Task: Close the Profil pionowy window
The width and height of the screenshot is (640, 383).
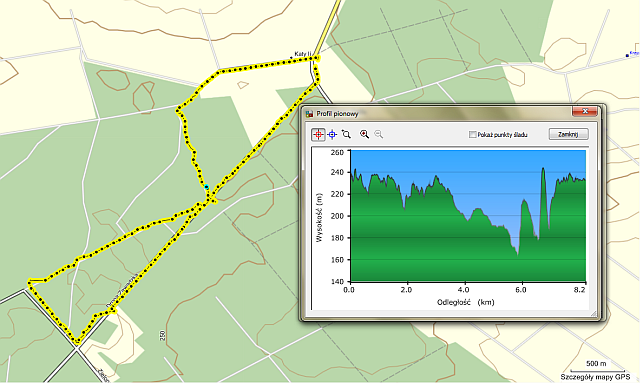Action: coord(584,111)
